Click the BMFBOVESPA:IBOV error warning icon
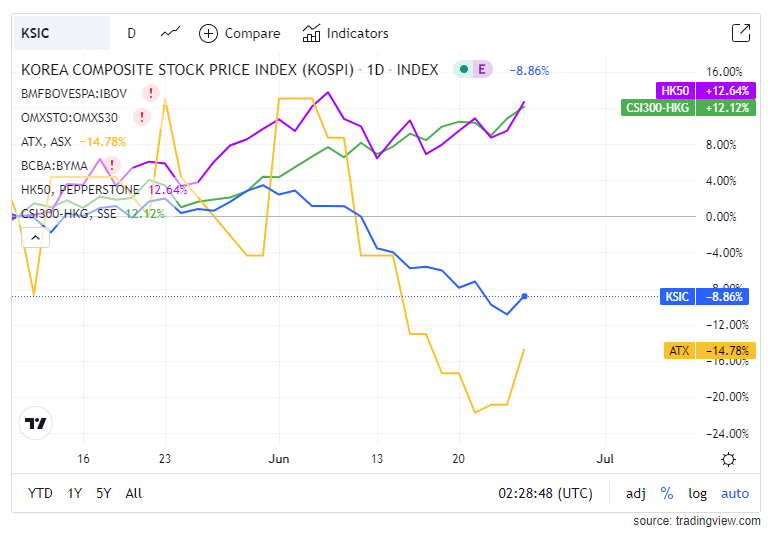This screenshot has height=536, width=768. click(x=151, y=93)
